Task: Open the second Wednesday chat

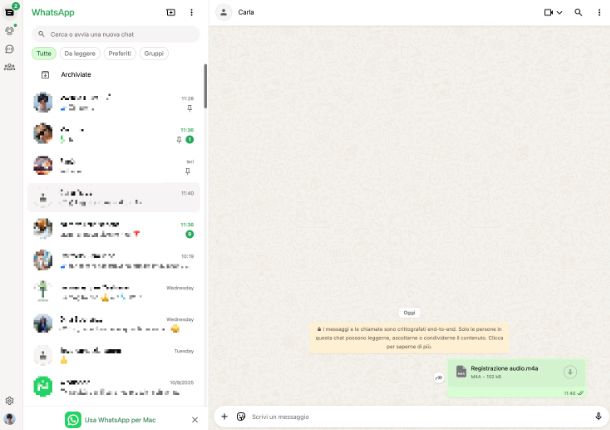Action: click(x=114, y=324)
